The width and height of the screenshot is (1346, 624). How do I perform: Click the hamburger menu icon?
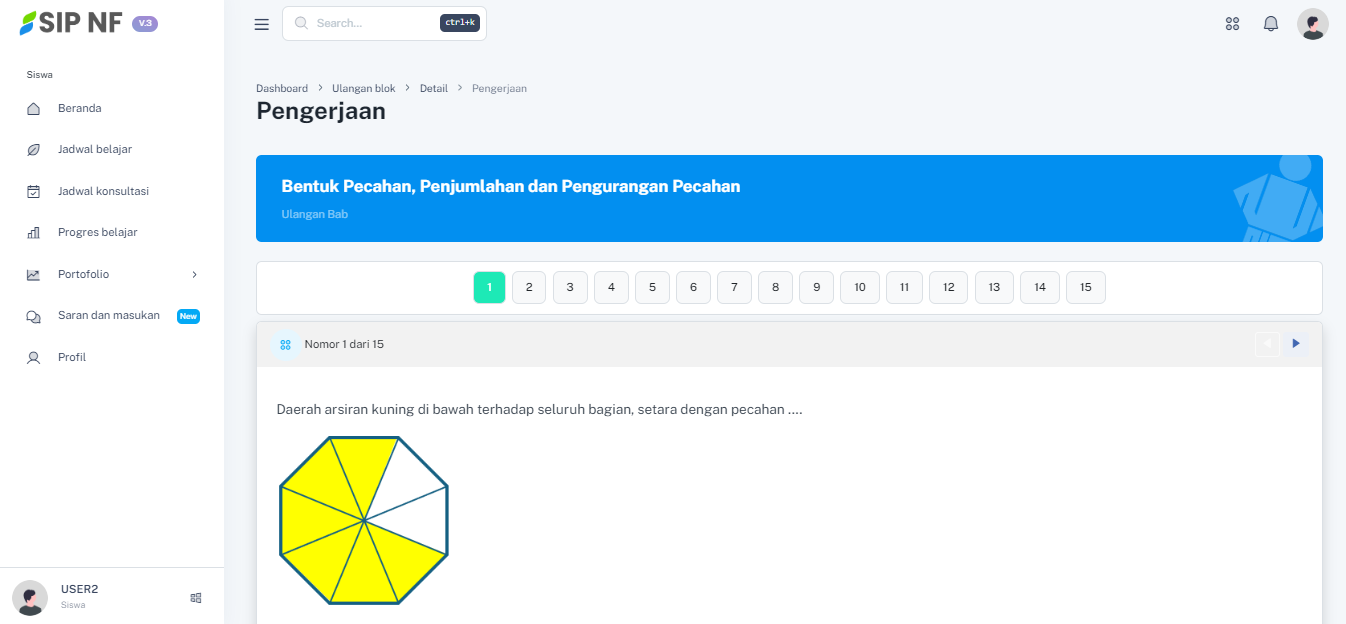click(x=262, y=24)
